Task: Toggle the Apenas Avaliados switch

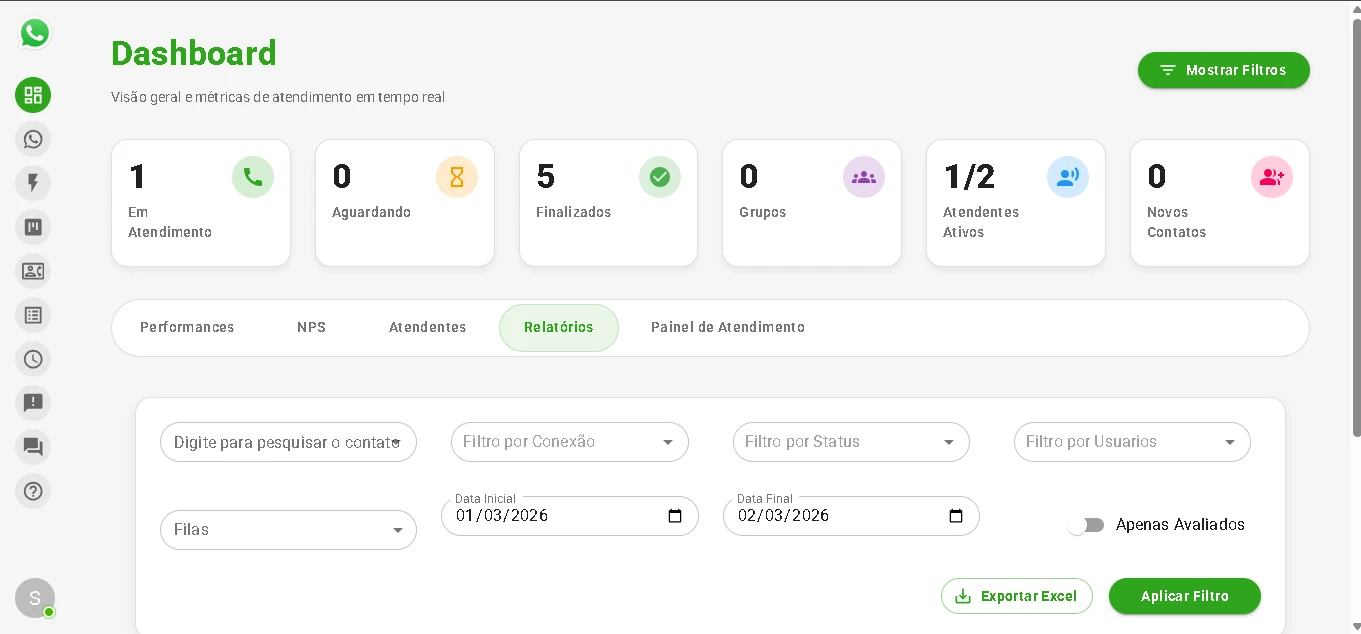Action: click(1085, 525)
